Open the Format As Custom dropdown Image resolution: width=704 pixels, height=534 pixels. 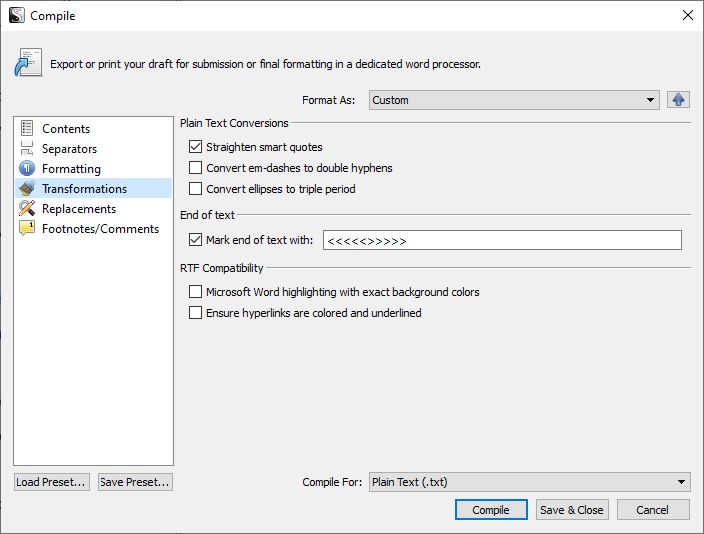pyautogui.click(x=514, y=100)
